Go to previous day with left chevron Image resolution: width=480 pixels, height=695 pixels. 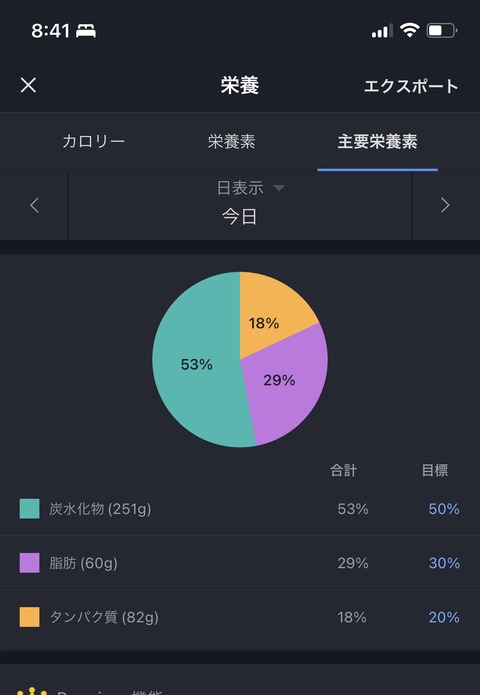(x=34, y=205)
